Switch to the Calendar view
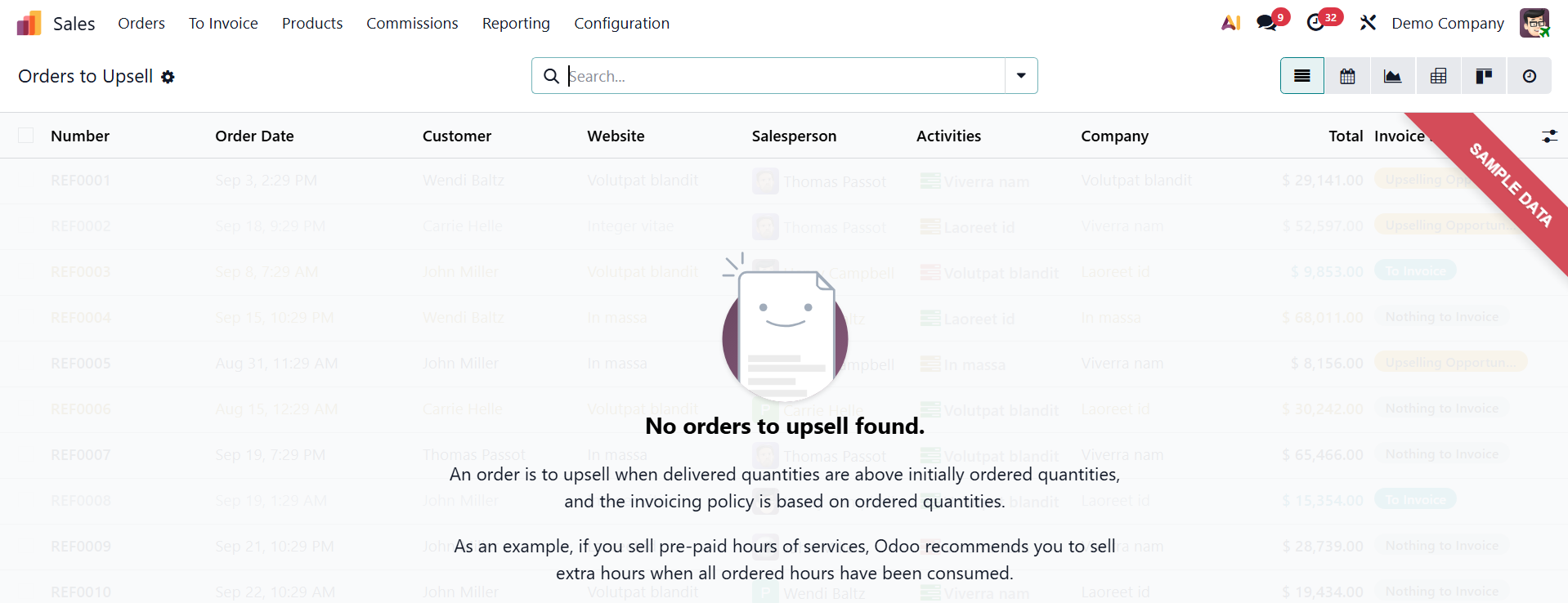This screenshot has width=1568, height=603. (1346, 75)
